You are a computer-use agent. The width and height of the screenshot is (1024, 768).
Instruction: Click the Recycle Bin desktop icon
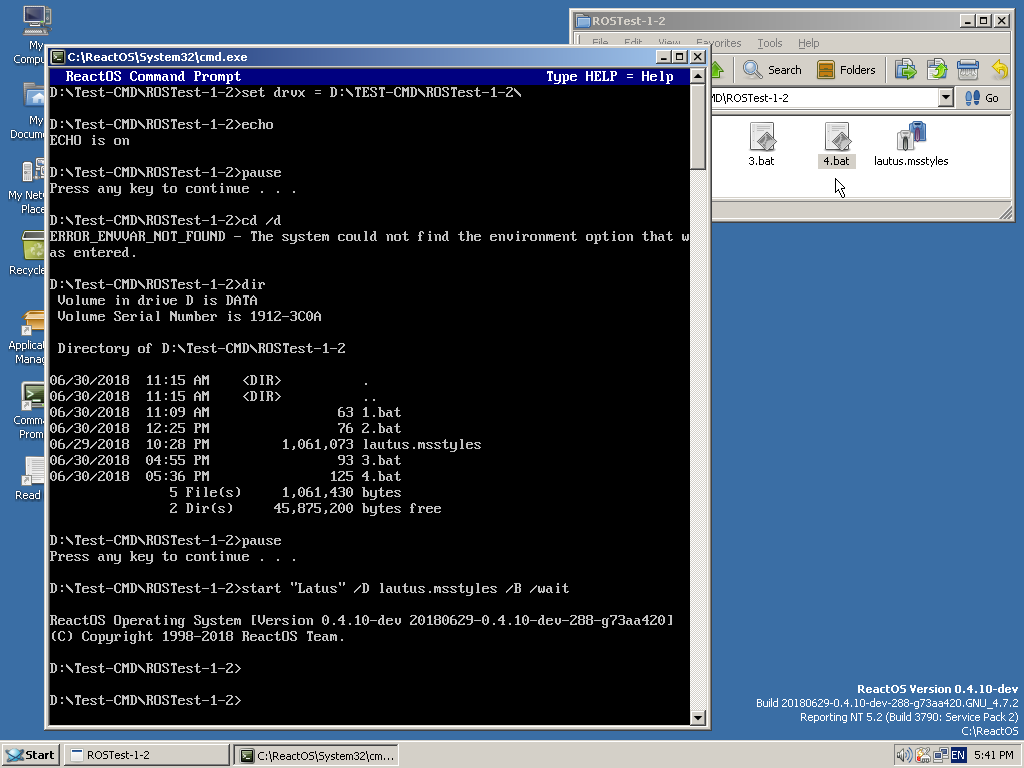pyautogui.click(x=30, y=250)
